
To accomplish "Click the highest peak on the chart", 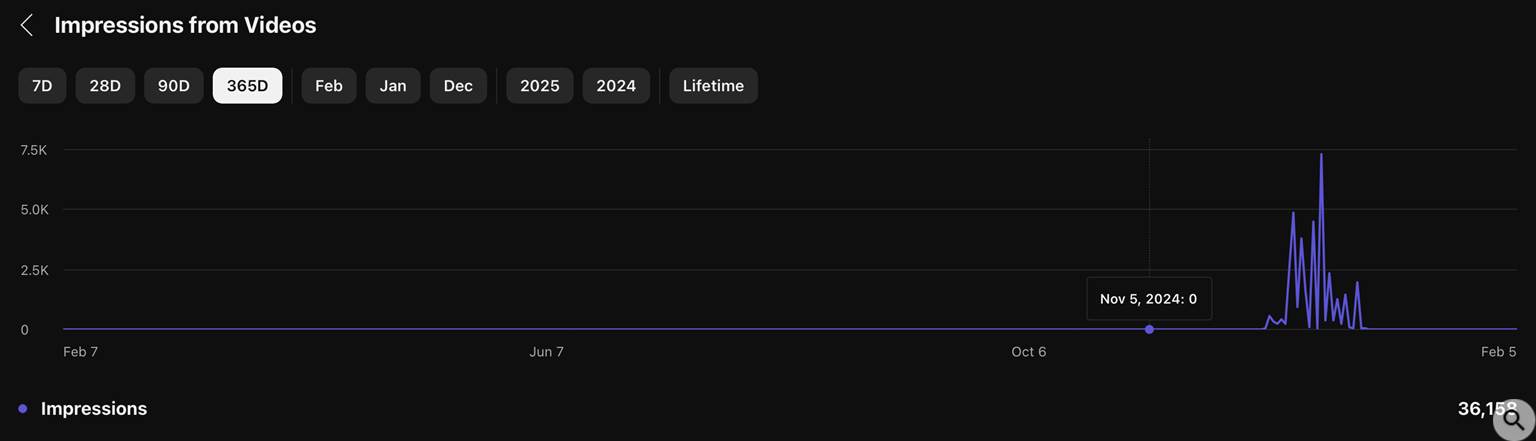I will point(1321,155).
